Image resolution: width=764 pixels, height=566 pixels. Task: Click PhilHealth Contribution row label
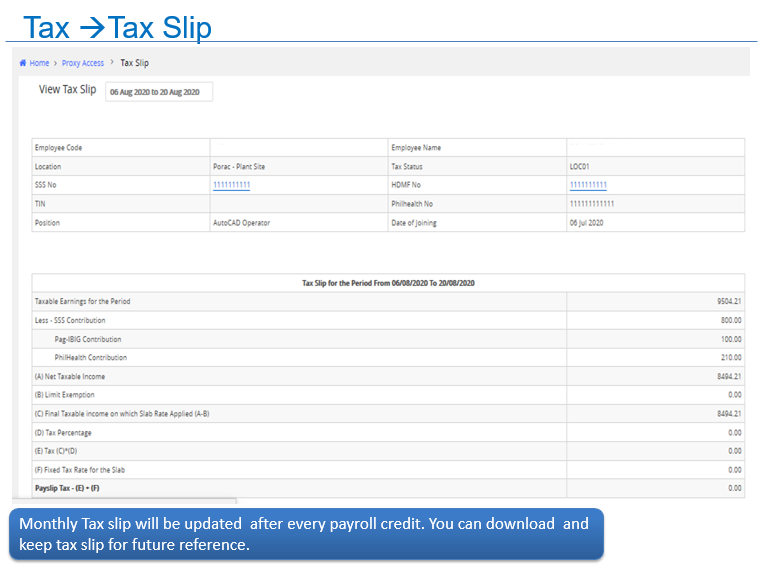click(91, 358)
